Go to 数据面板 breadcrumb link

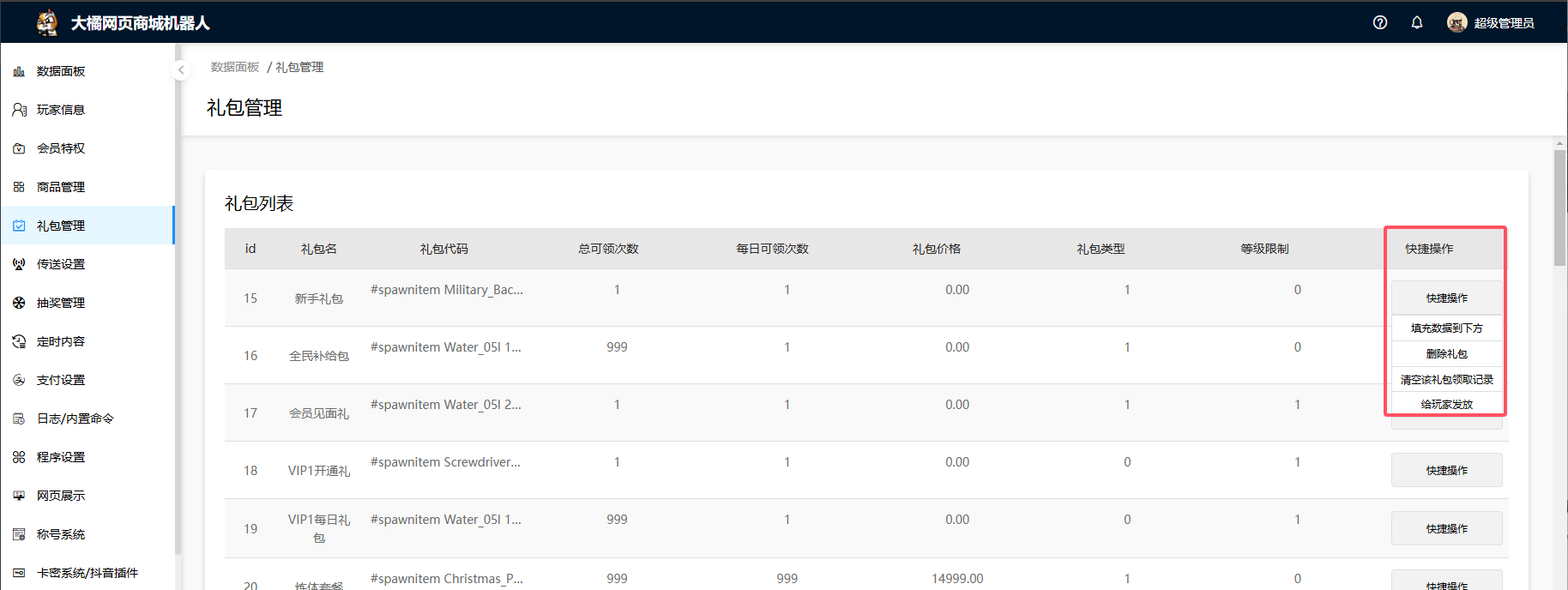point(235,67)
